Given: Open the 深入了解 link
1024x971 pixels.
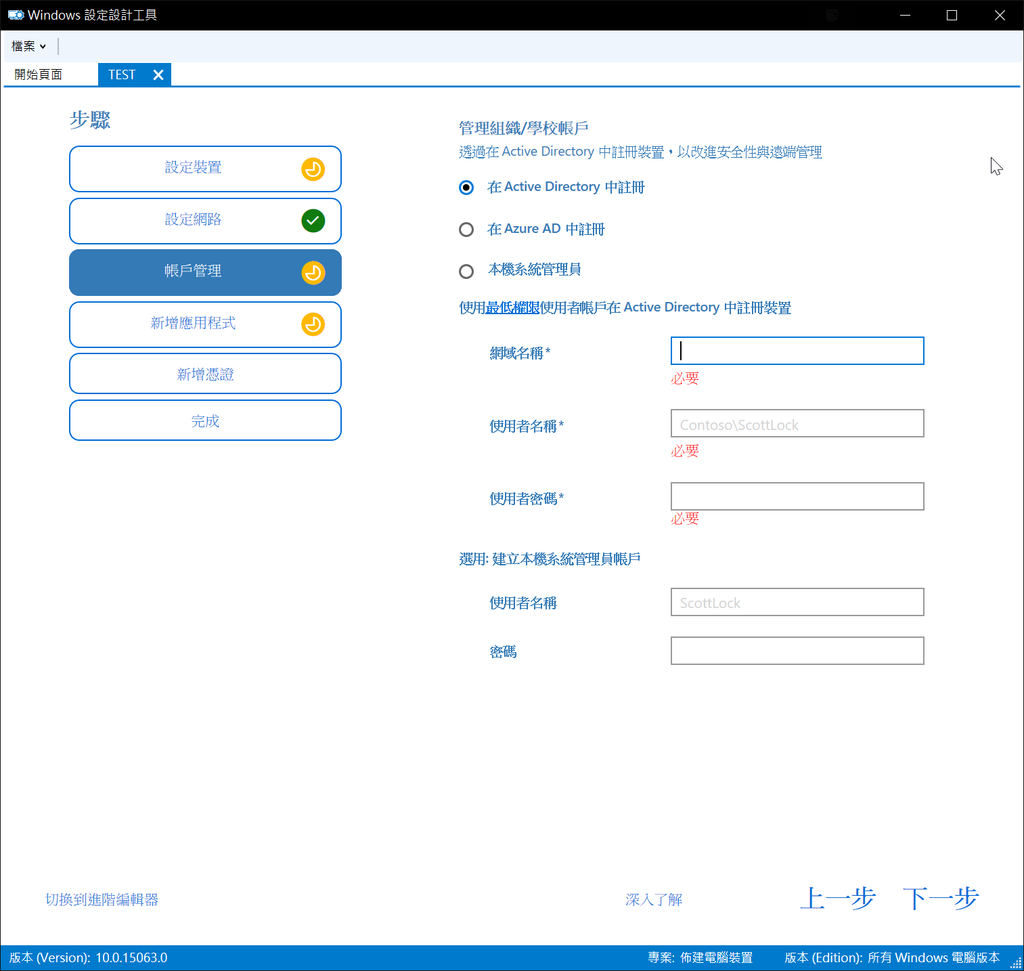Looking at the screenshot, I should tap(654, 899).
